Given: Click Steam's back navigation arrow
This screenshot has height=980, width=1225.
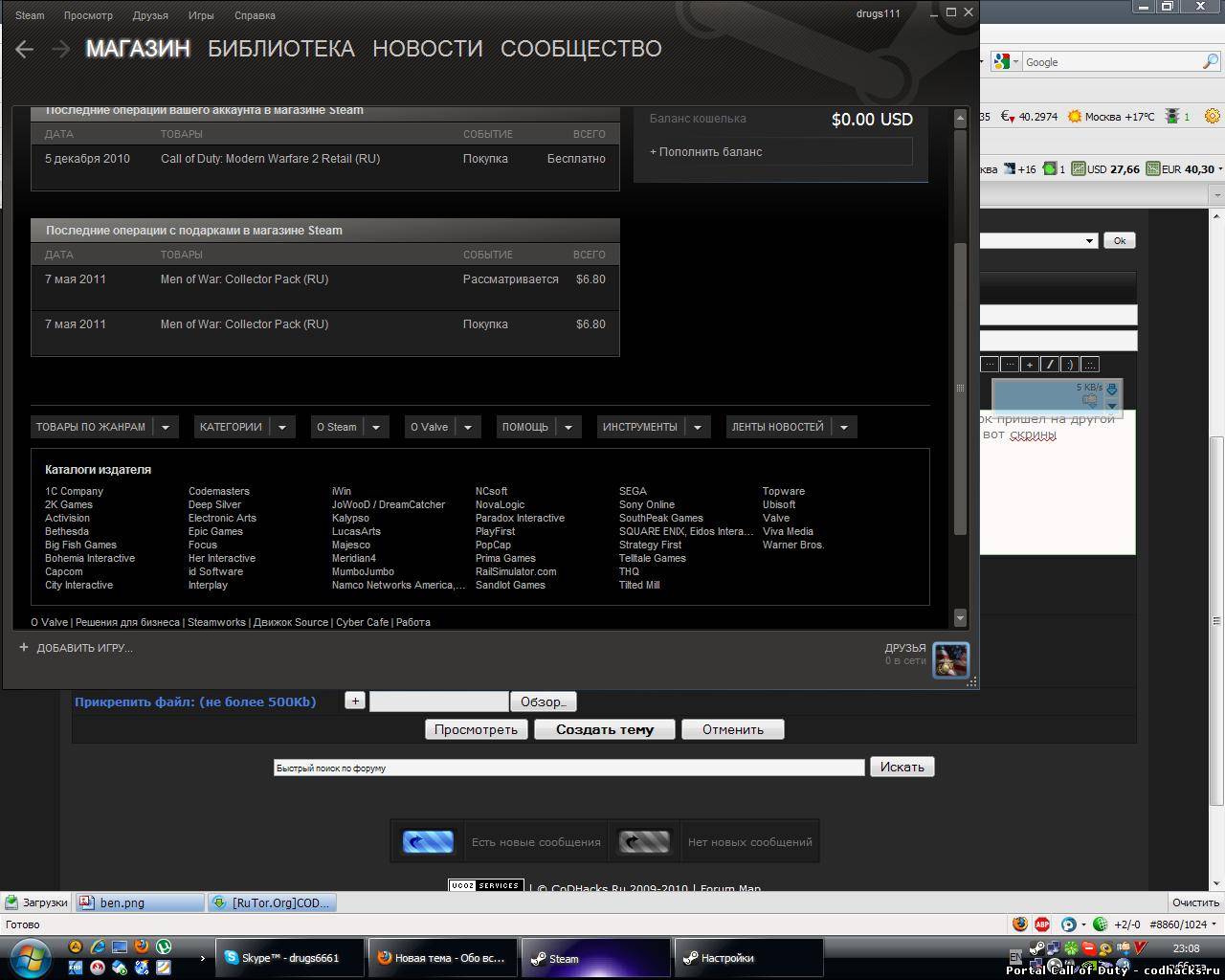Looking at the screenshot, I should (25, 49).
